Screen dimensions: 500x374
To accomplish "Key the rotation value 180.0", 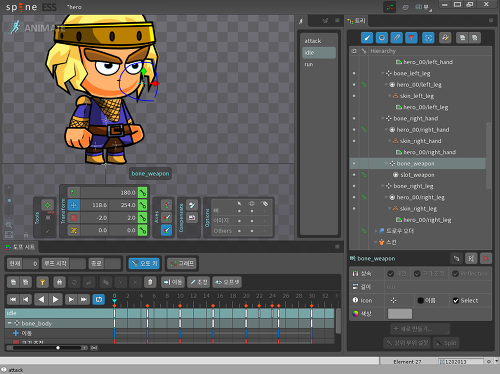I will coord(142,193).
